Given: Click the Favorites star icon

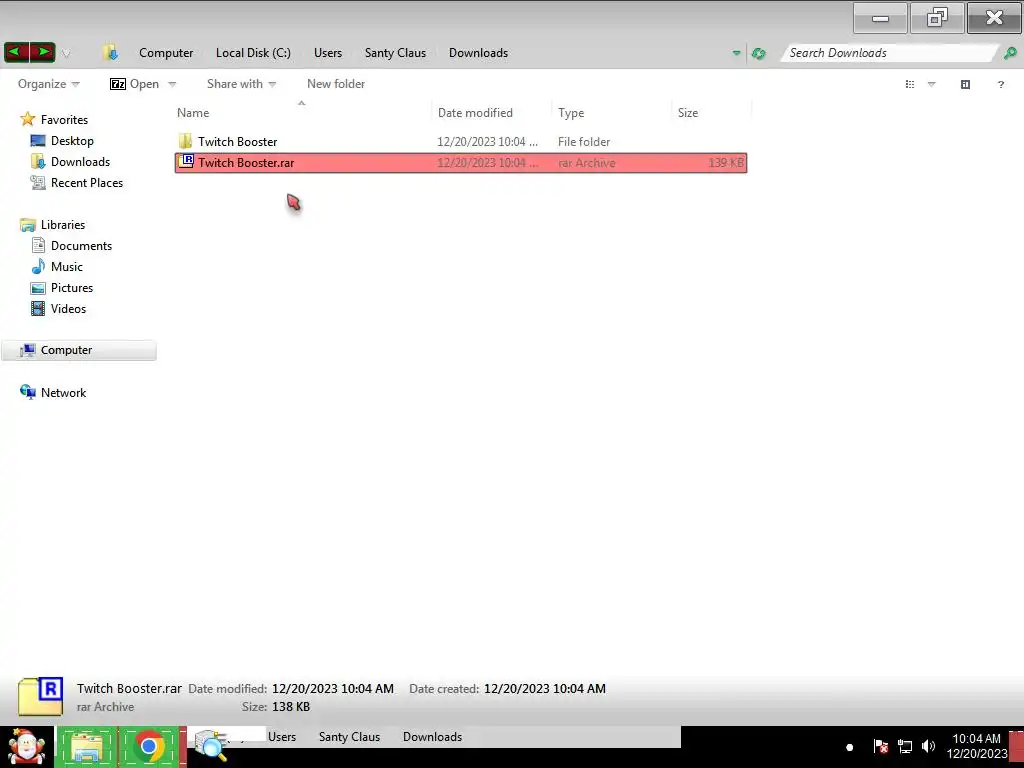Looking at the screenshot, I should (x=27, y=119).
